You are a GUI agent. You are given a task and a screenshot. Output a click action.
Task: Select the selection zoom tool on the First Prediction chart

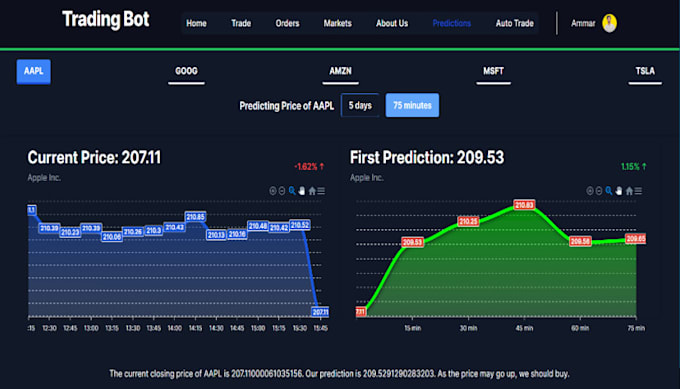pyautogui.click(x=609, y=191)
